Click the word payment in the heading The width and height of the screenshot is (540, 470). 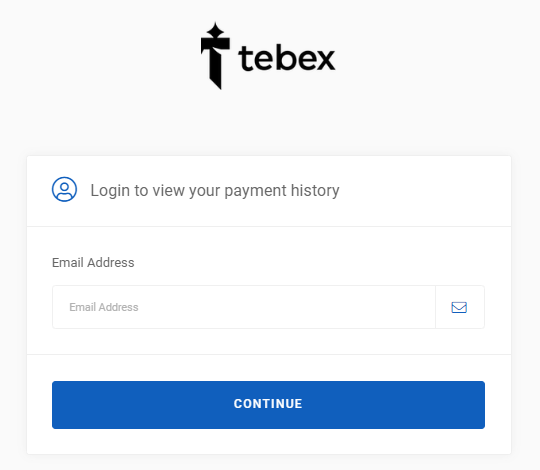(x=256, y=191)
